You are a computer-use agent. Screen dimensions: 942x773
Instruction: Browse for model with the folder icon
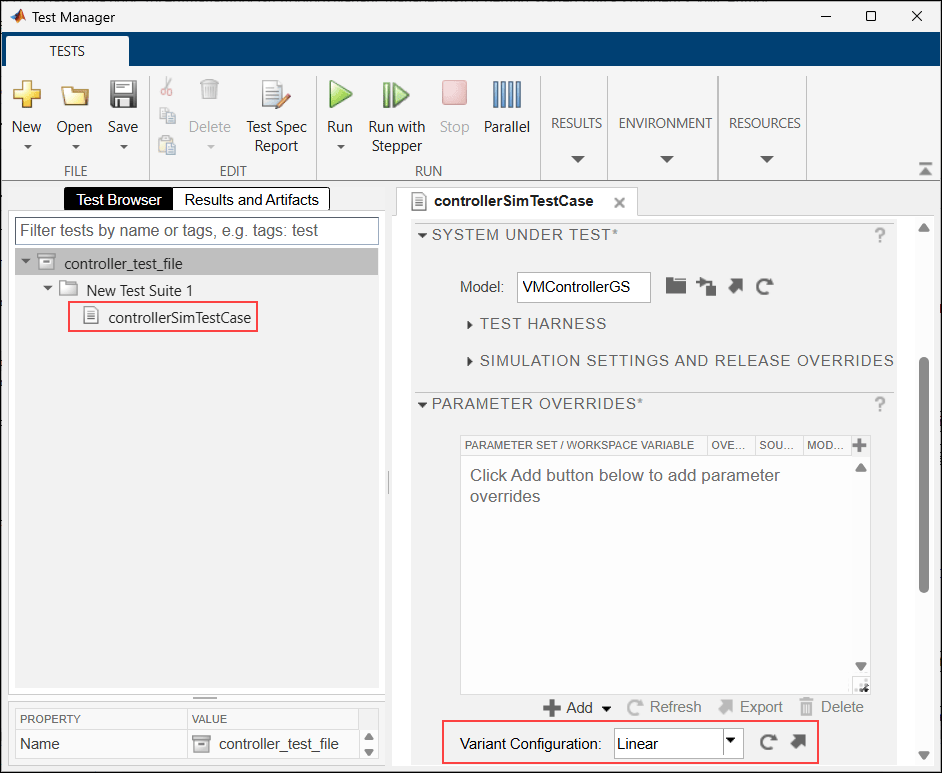pos(676,286)
